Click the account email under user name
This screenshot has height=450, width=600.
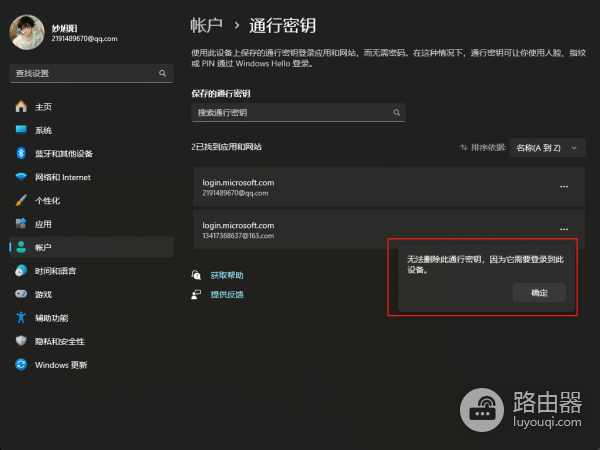tap(85, 39)
